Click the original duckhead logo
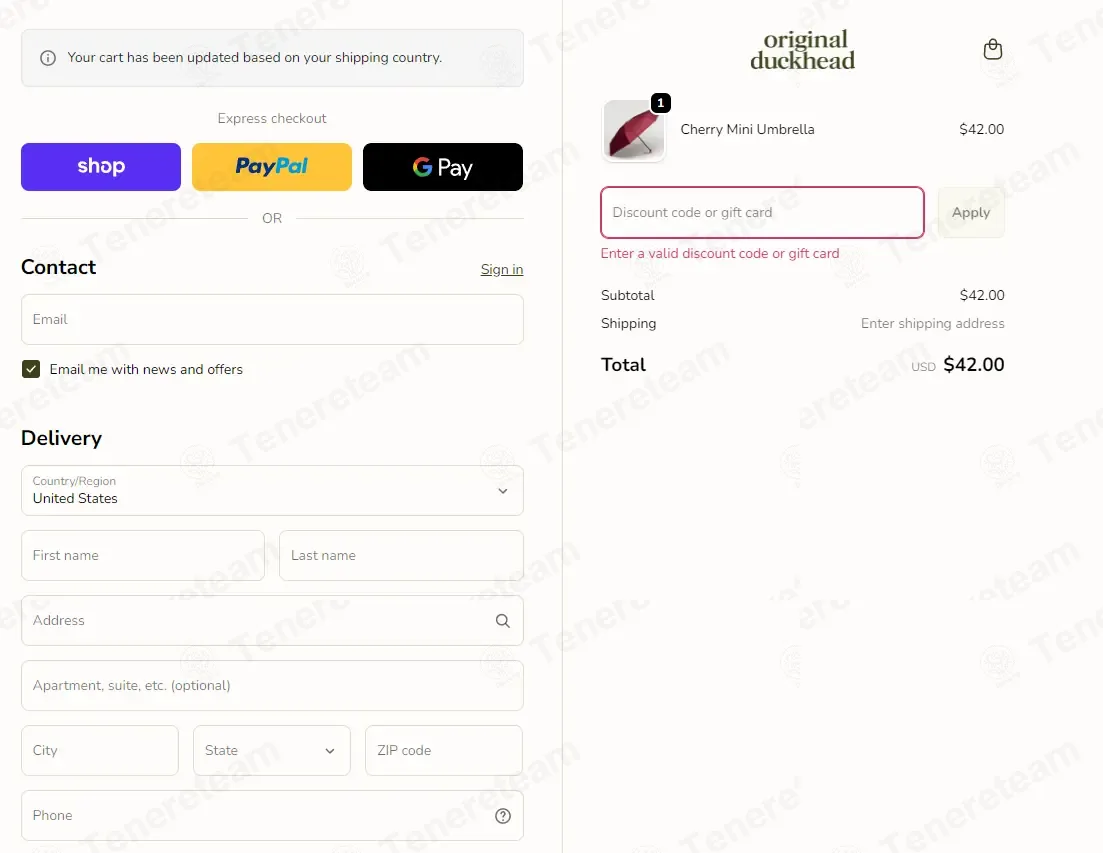The image size is (1103, 853). (x=803, y=50)
